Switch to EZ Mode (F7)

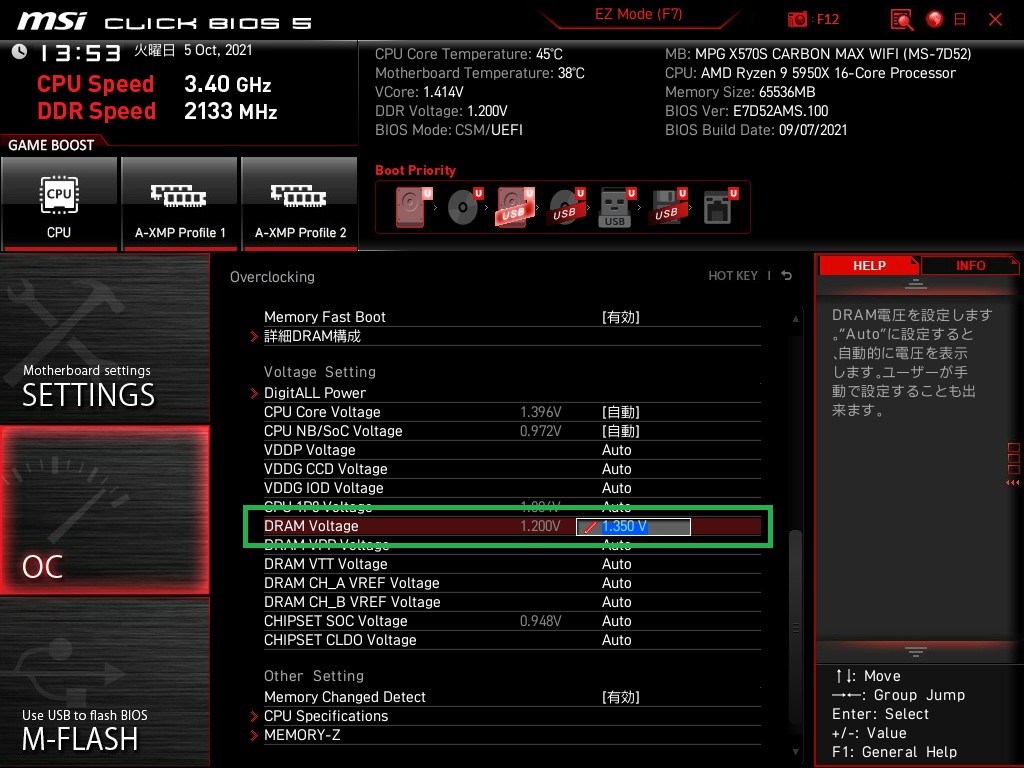point(638,14)
